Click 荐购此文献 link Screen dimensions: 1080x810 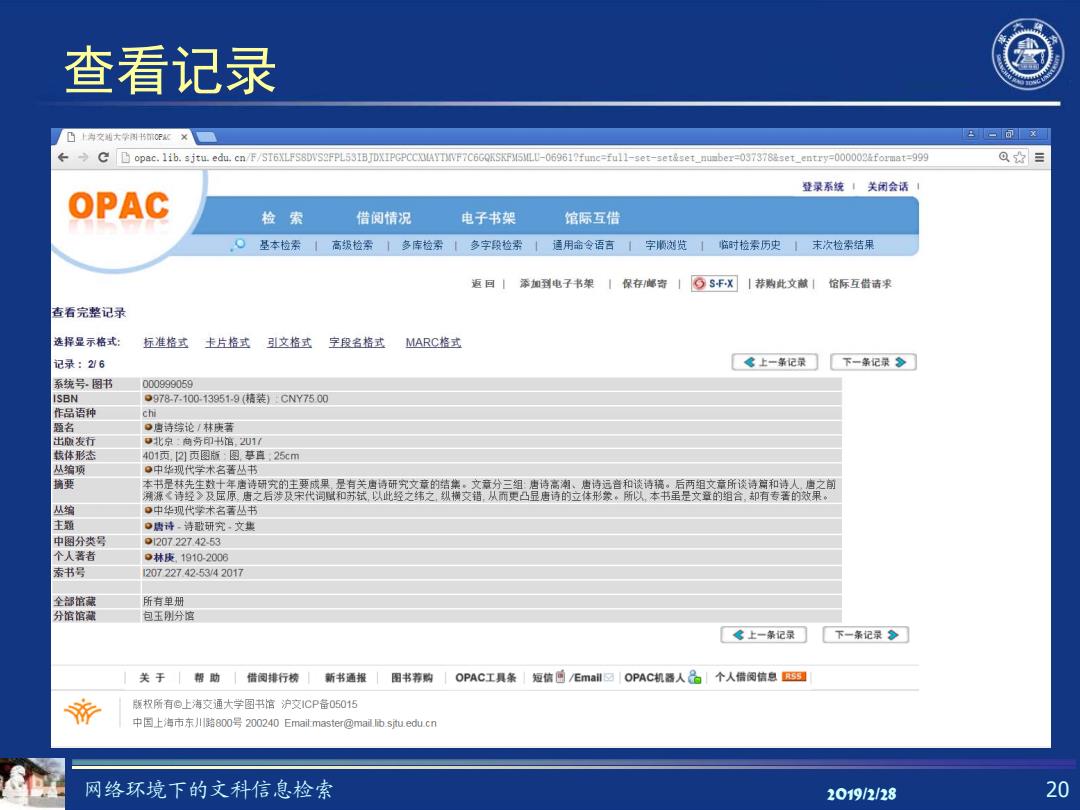coord(781,284)
